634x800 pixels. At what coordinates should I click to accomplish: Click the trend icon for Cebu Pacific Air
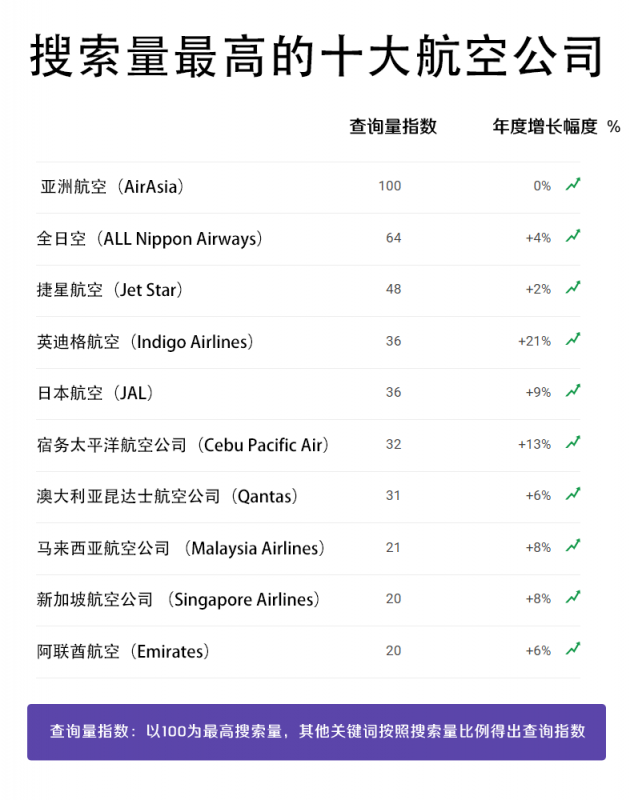(x=573, y=443)
